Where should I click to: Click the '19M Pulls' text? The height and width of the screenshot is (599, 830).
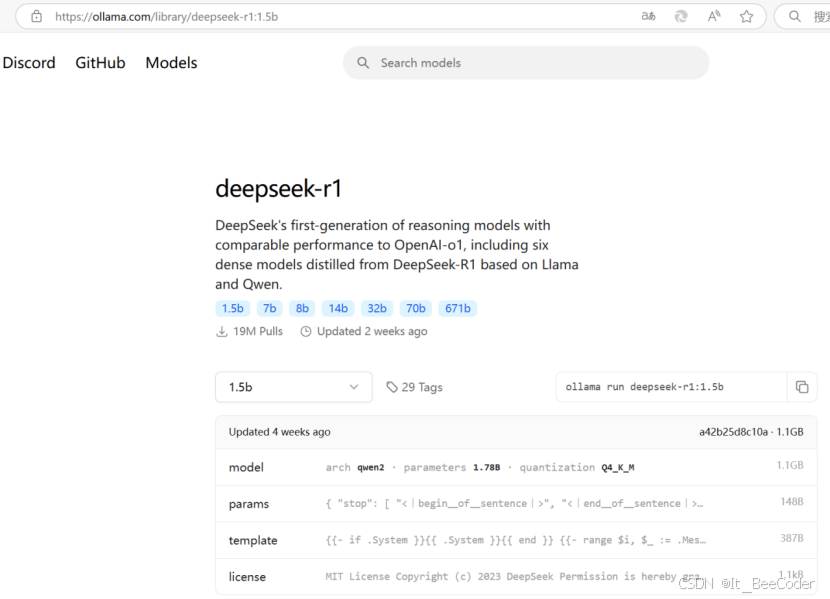point(258,331)
